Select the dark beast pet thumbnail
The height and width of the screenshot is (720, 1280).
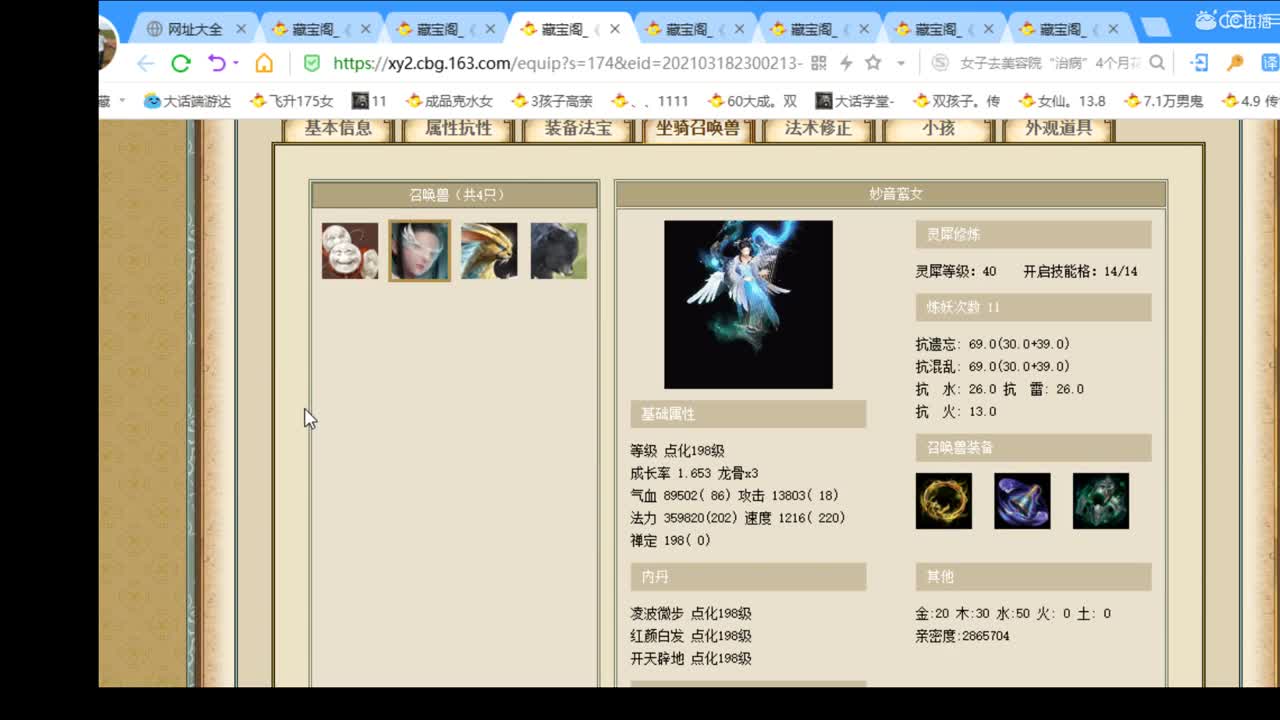point(558,251)
